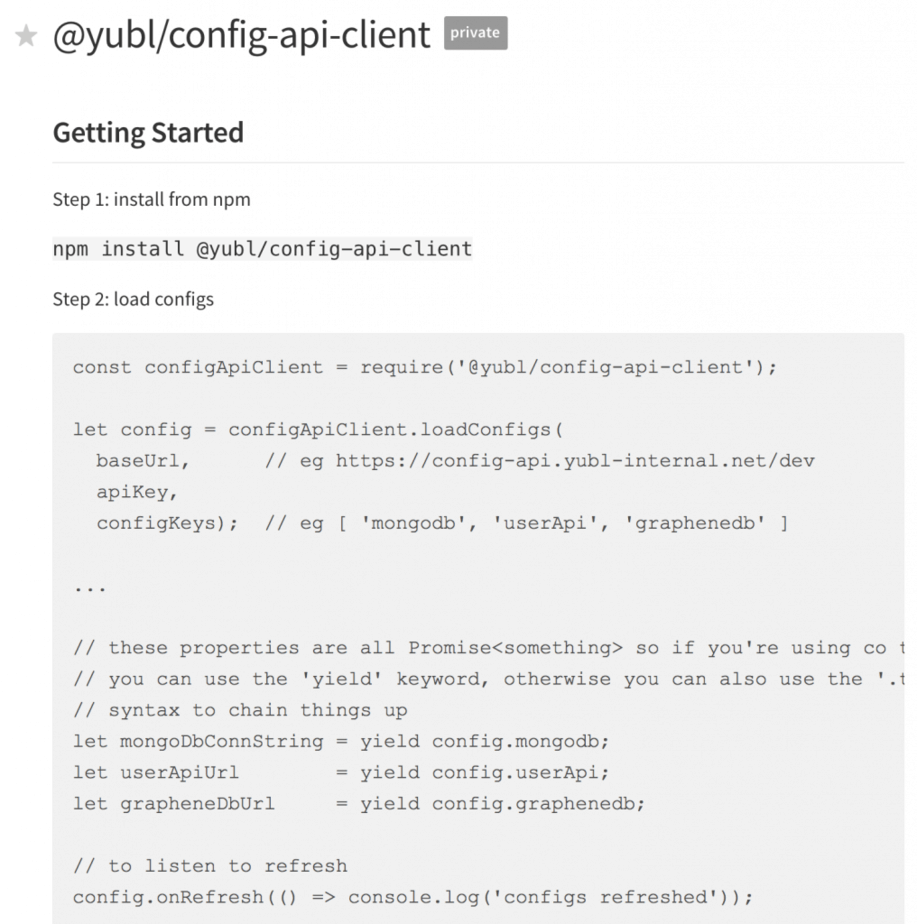The width and height of the screenshot is (917, 924).
Task: Click the npm install command snippet
Action: coord(262,248)
